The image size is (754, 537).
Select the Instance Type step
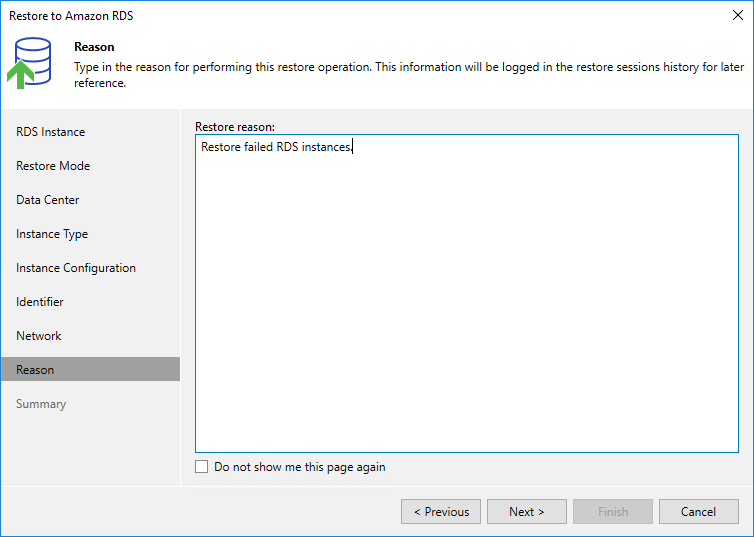[x=52, y=234]
